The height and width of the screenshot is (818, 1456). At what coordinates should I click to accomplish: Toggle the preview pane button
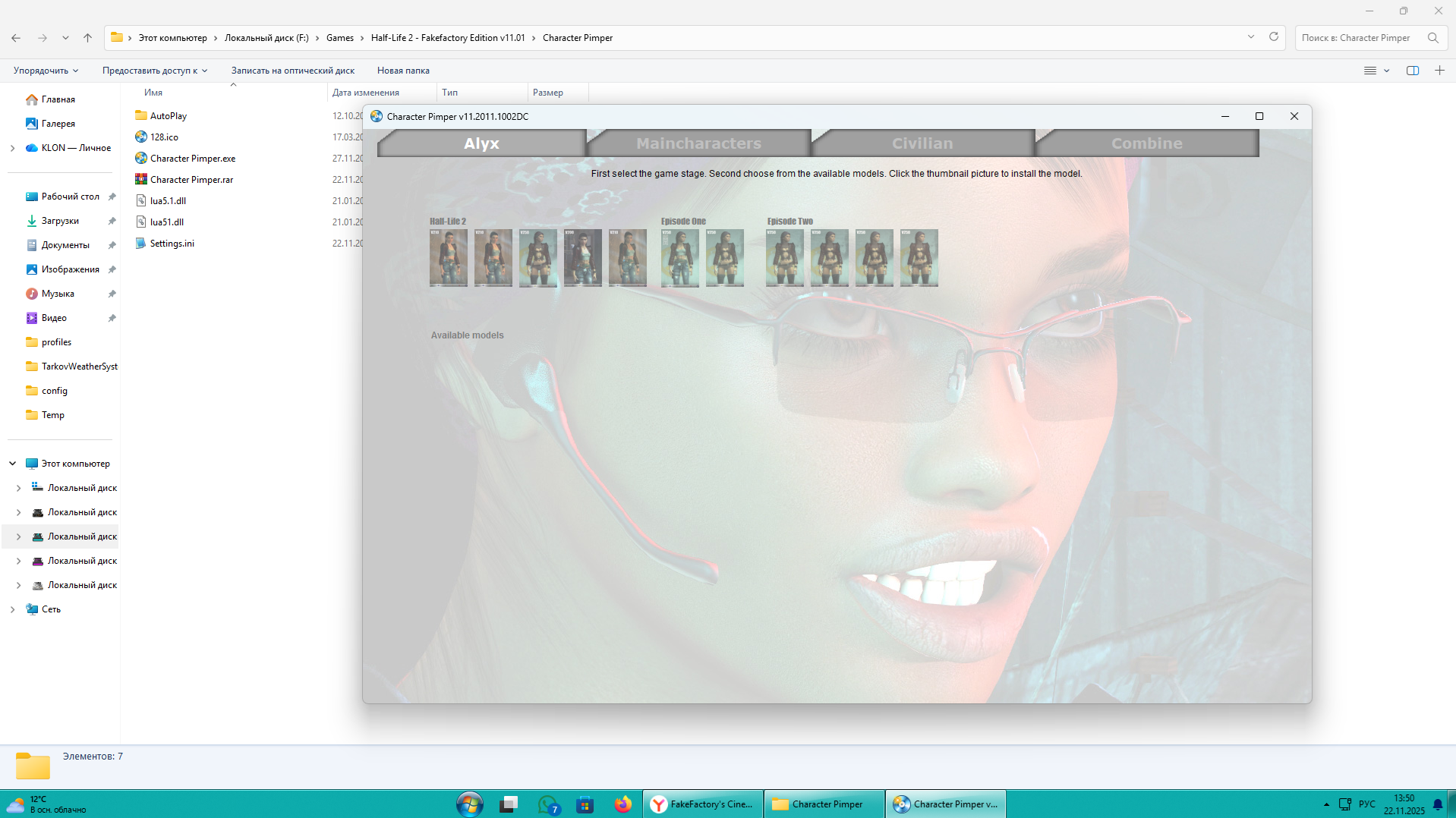pyautogui.click(x=1412, y=71)
